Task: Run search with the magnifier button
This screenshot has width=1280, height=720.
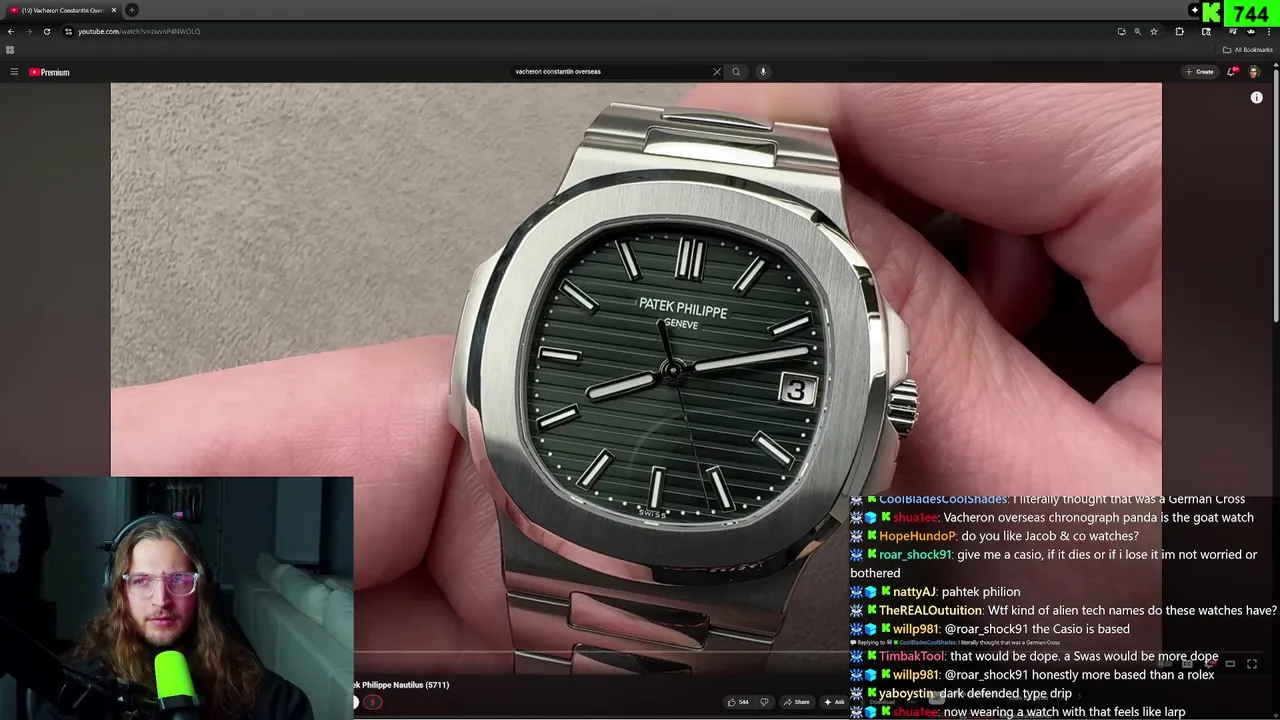Action: (x=736, y=72)
